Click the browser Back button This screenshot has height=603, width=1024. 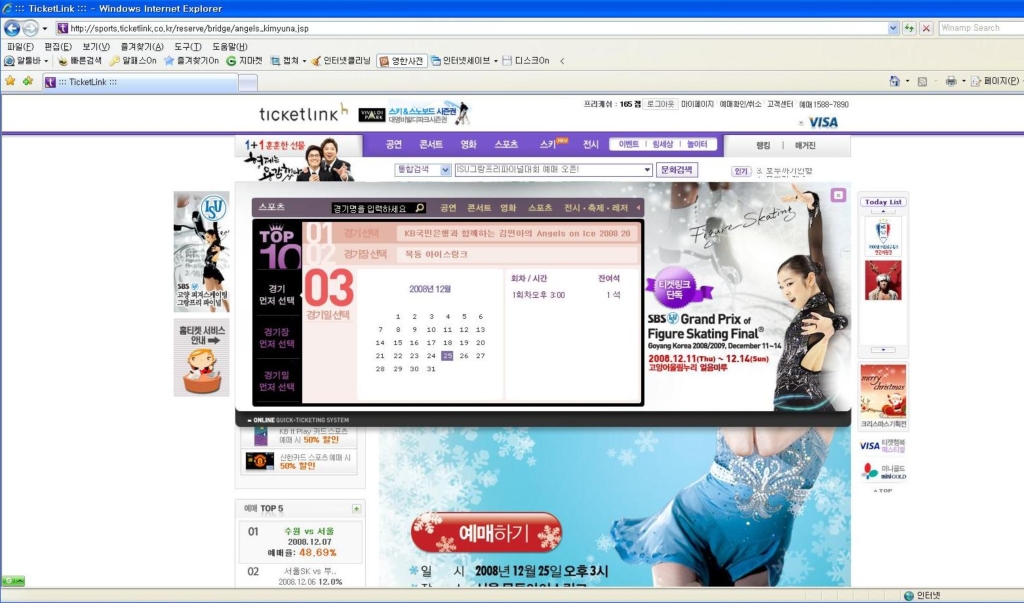(12, 28)
